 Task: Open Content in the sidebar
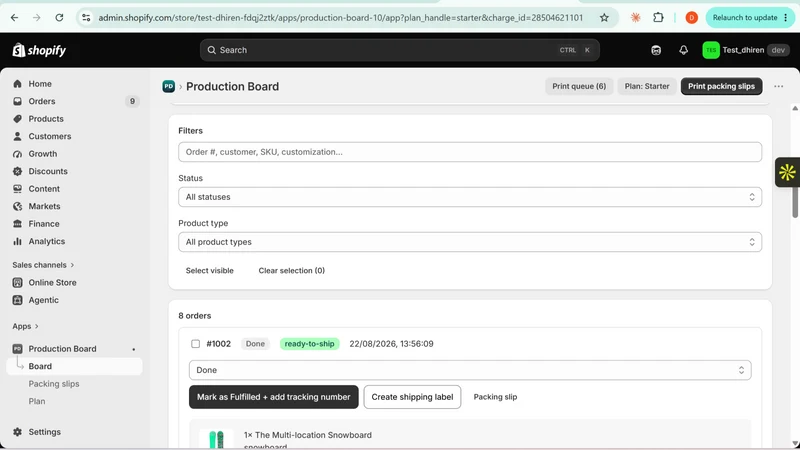(x=44, y=189)
